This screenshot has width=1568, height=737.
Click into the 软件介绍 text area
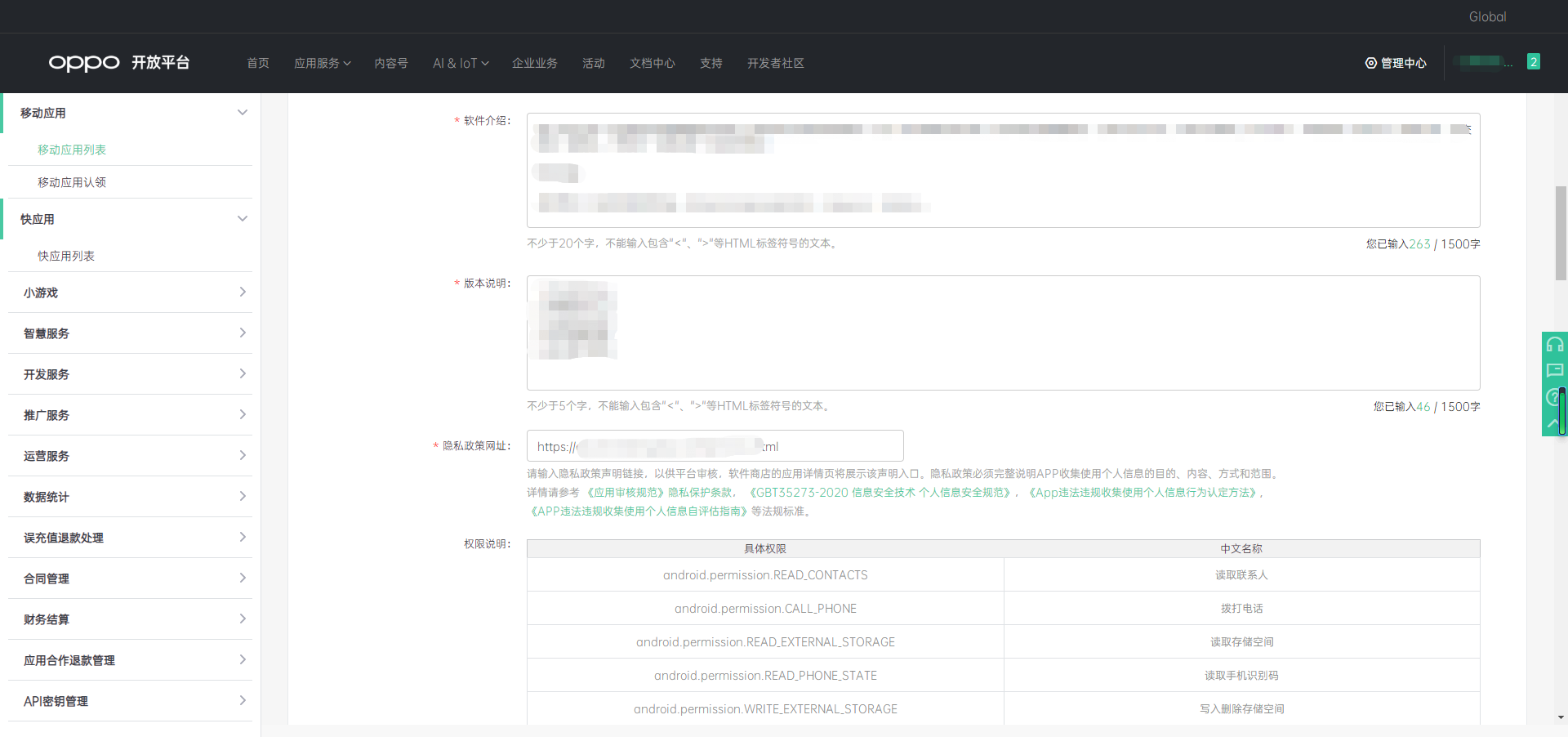click(x=1003, y=170)
